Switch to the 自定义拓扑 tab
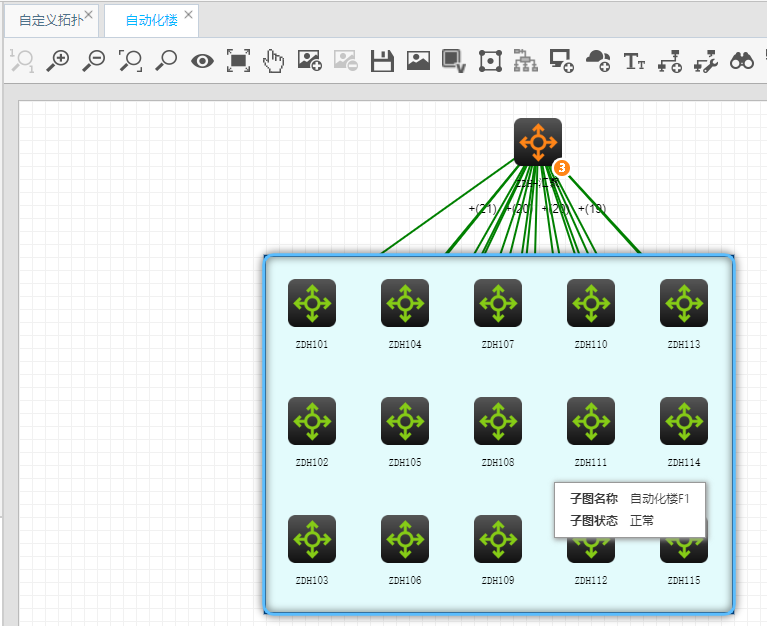The width and height of the screenshot is (767, 626). tap(48, 20)
